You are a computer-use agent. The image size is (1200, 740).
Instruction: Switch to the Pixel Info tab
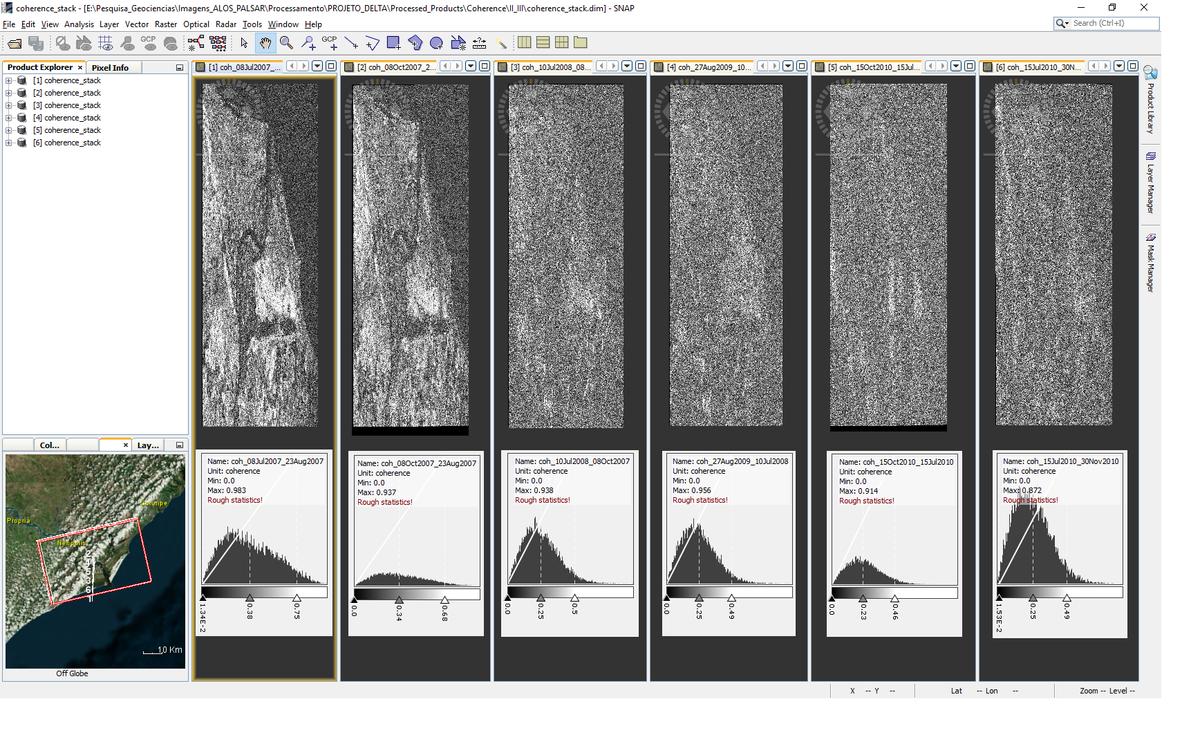click(x=110, y=68)
